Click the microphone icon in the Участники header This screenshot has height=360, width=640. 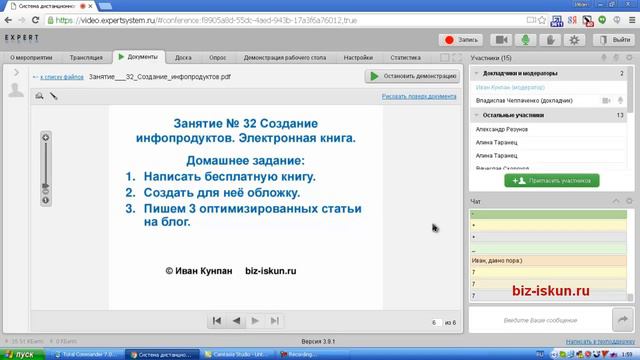point(604,58)
